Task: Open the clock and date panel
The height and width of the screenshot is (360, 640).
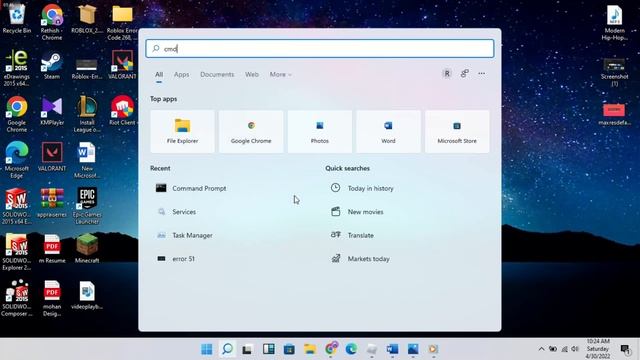Action: pos(598,349)
